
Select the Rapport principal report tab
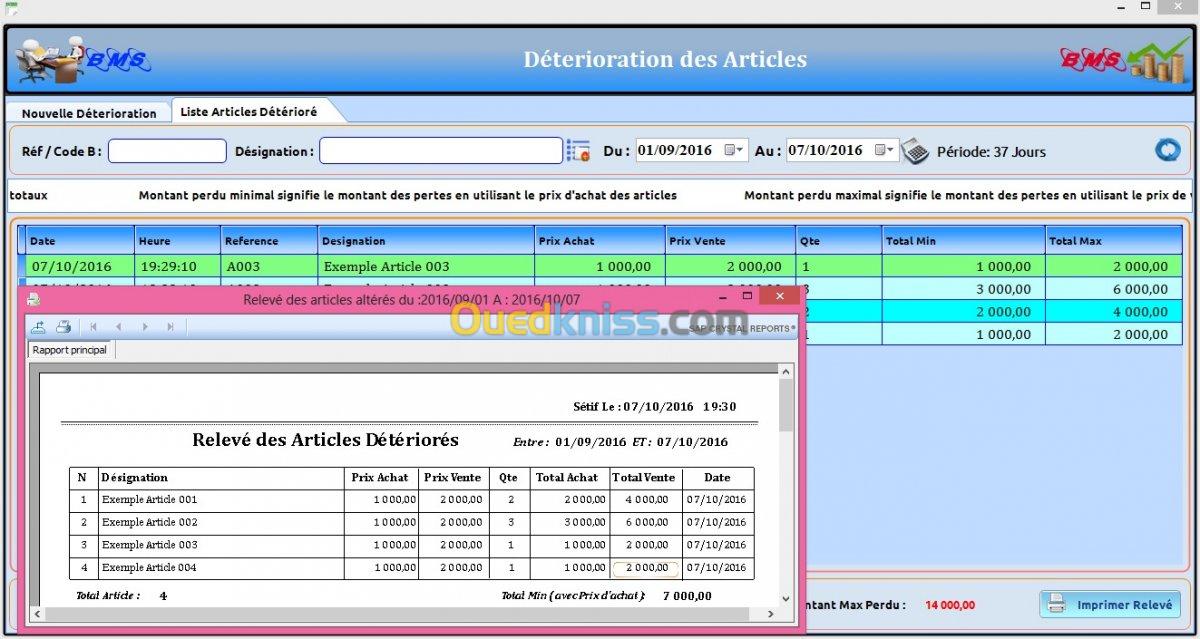pyautogui.click(x=70, y=350)
